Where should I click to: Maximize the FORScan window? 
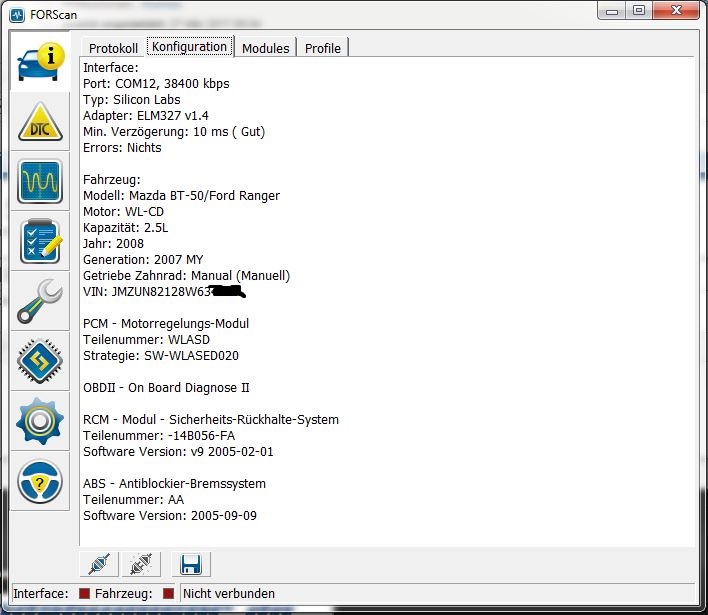click(639, 11)
